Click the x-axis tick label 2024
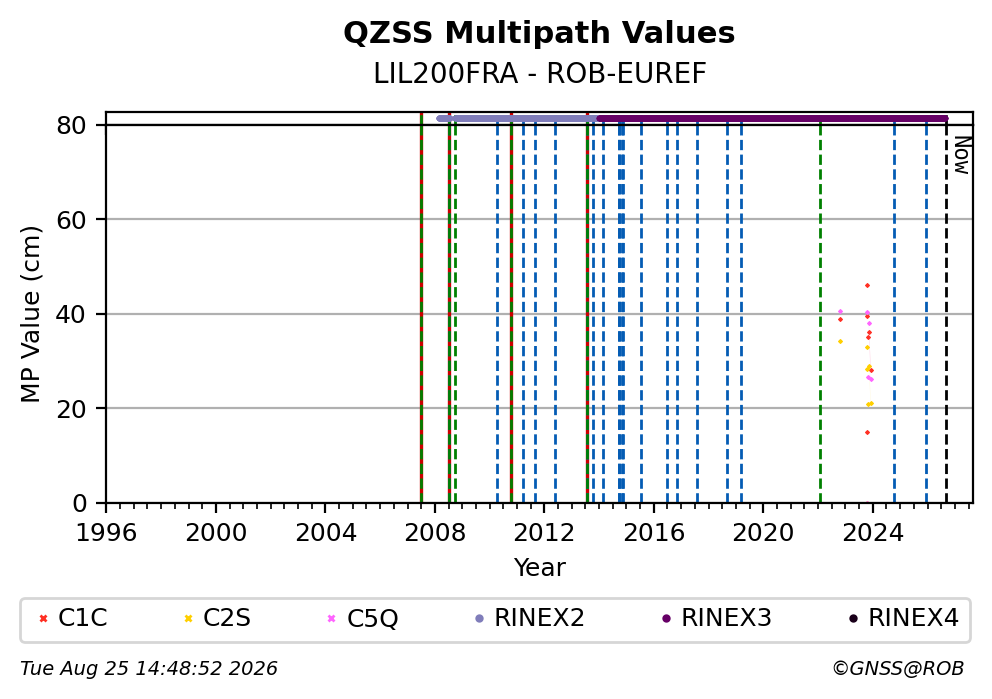 (x=872, y=533)
